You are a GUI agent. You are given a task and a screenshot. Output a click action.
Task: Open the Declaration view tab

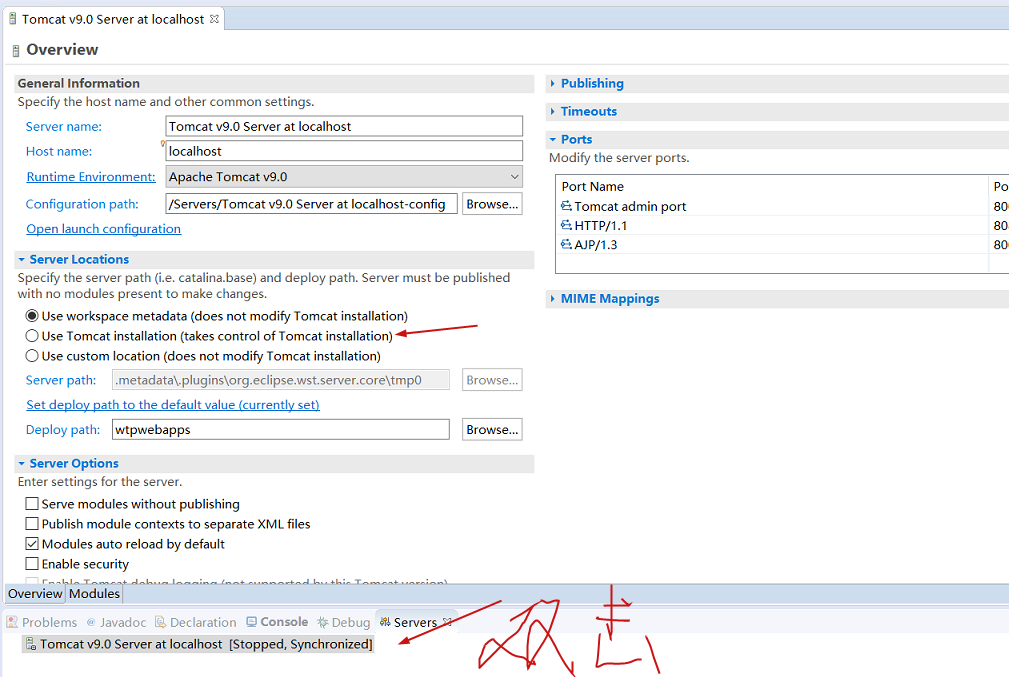pyautogui.click(x=196, y=622)
